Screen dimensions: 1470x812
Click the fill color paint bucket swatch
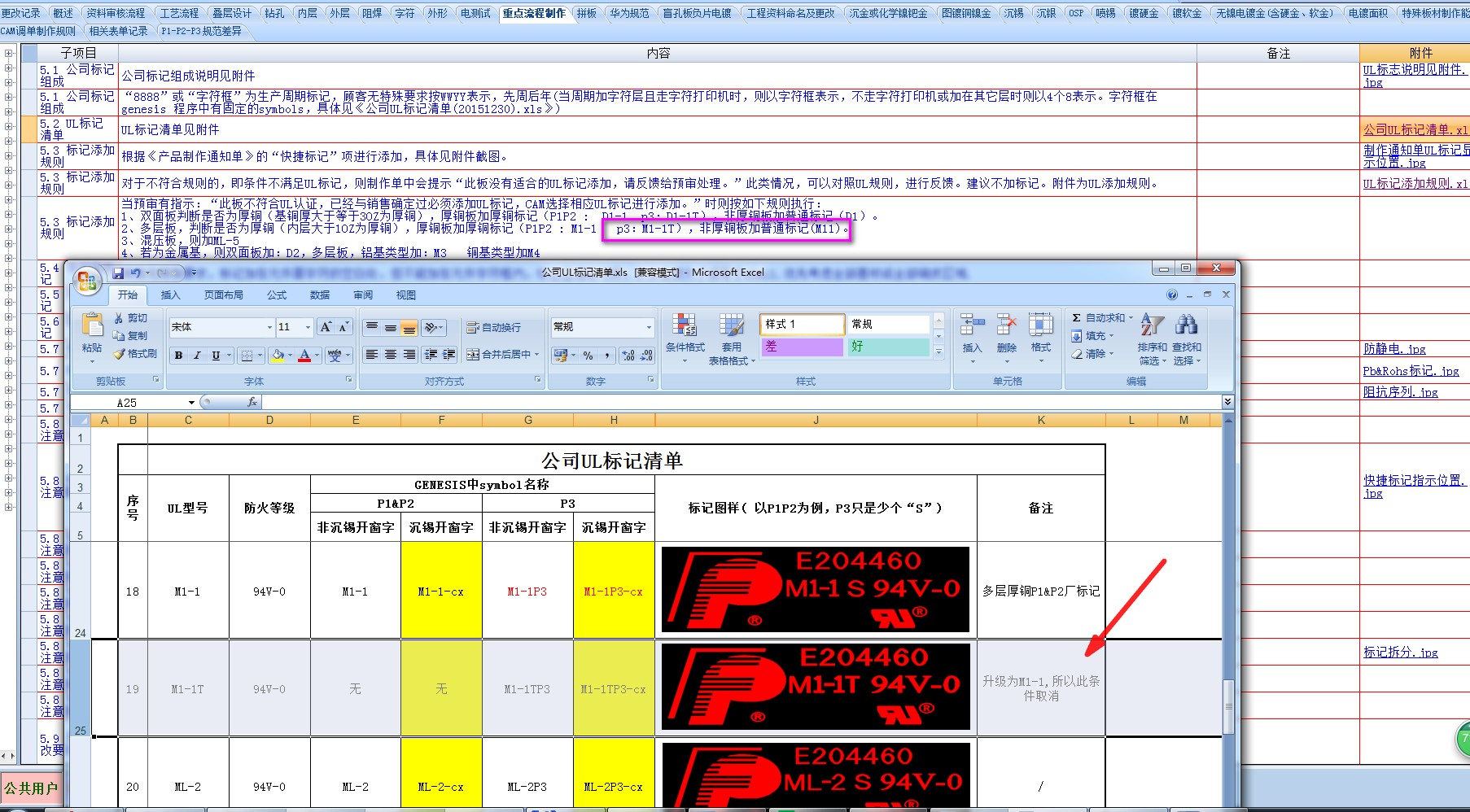pyautogui.click(x=278, y=355)
